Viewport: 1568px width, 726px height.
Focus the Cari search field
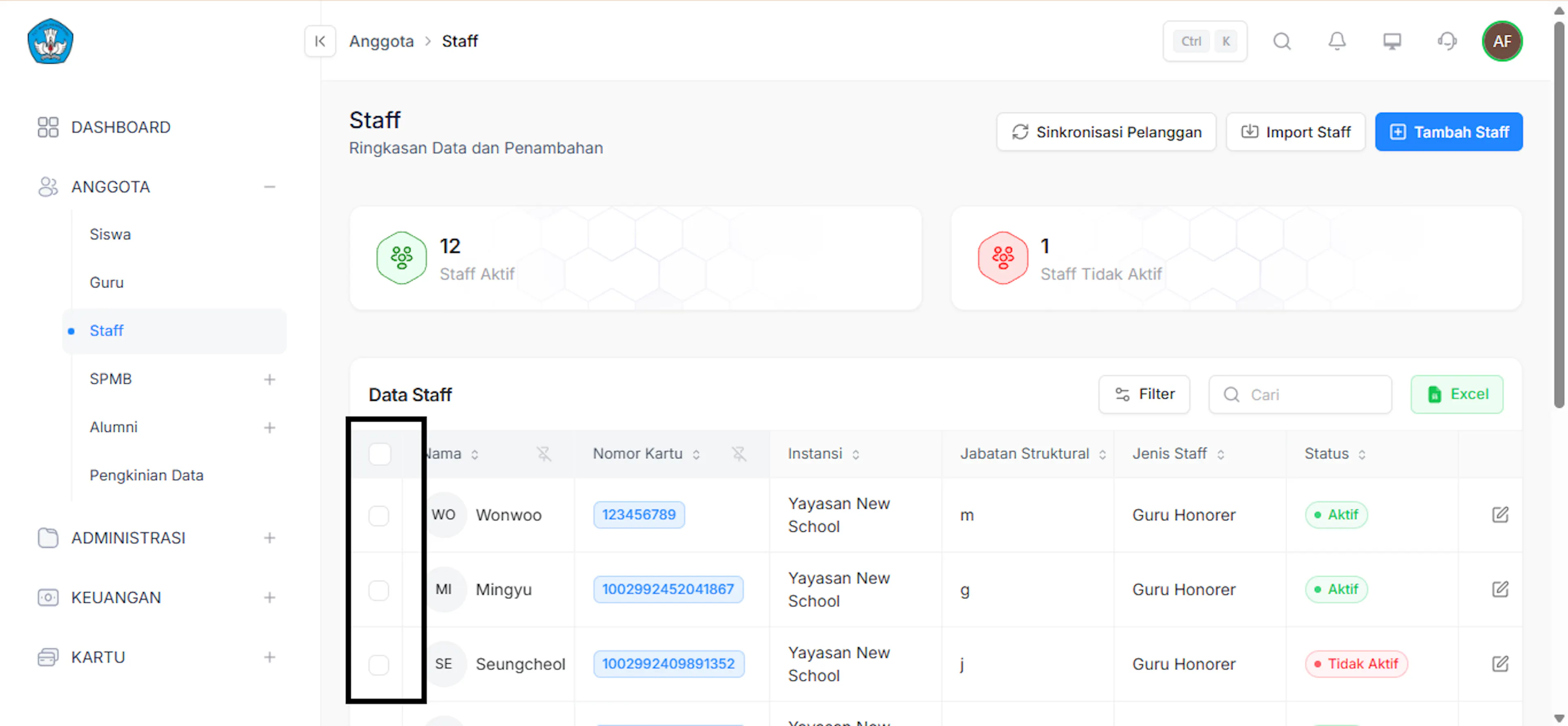click(x=1300, y=394)
